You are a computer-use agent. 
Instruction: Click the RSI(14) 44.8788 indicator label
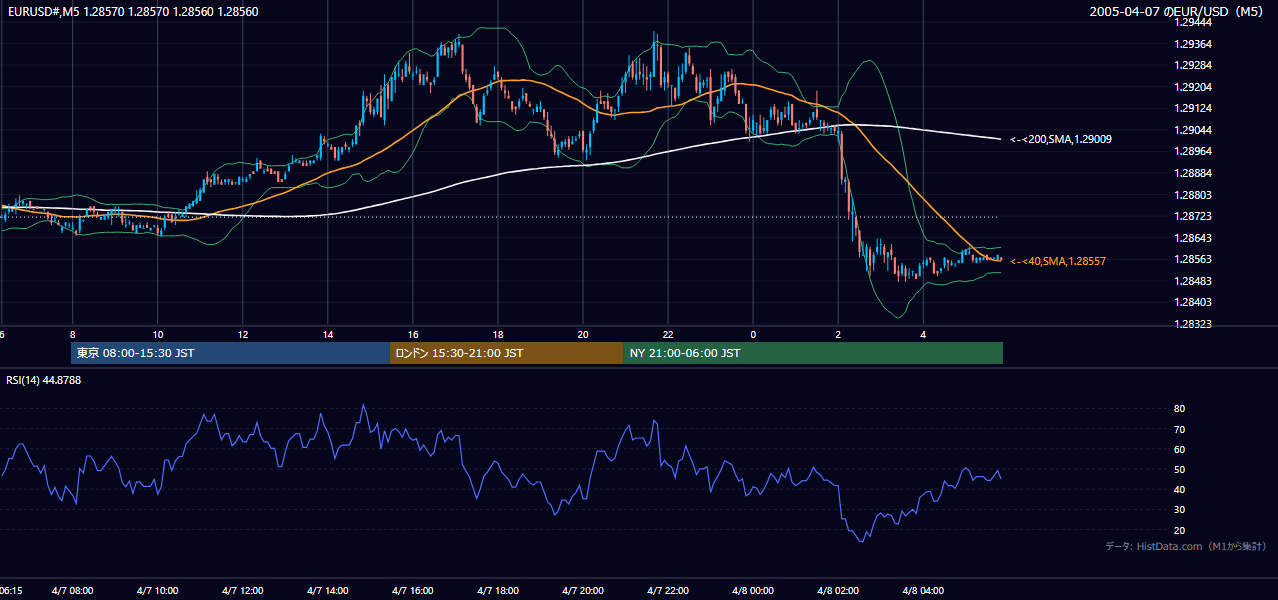[x=44, y=380]
